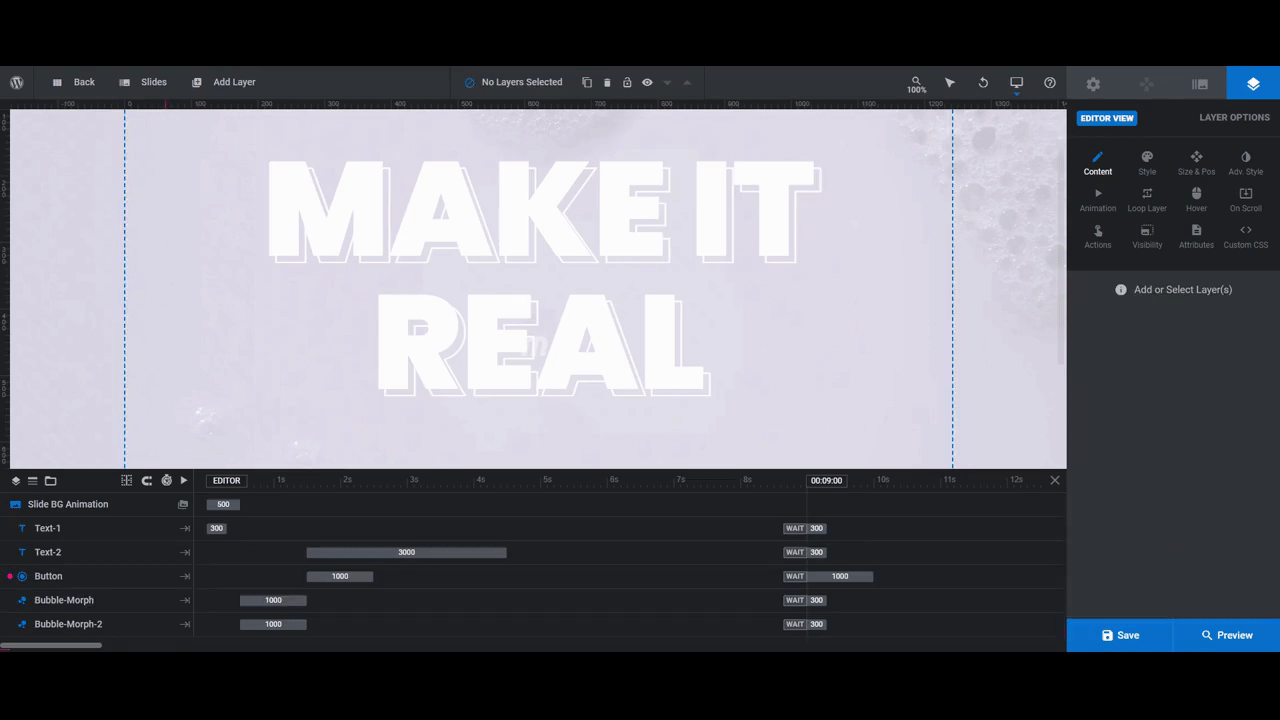Open the Animation section

pos(1098,200)
